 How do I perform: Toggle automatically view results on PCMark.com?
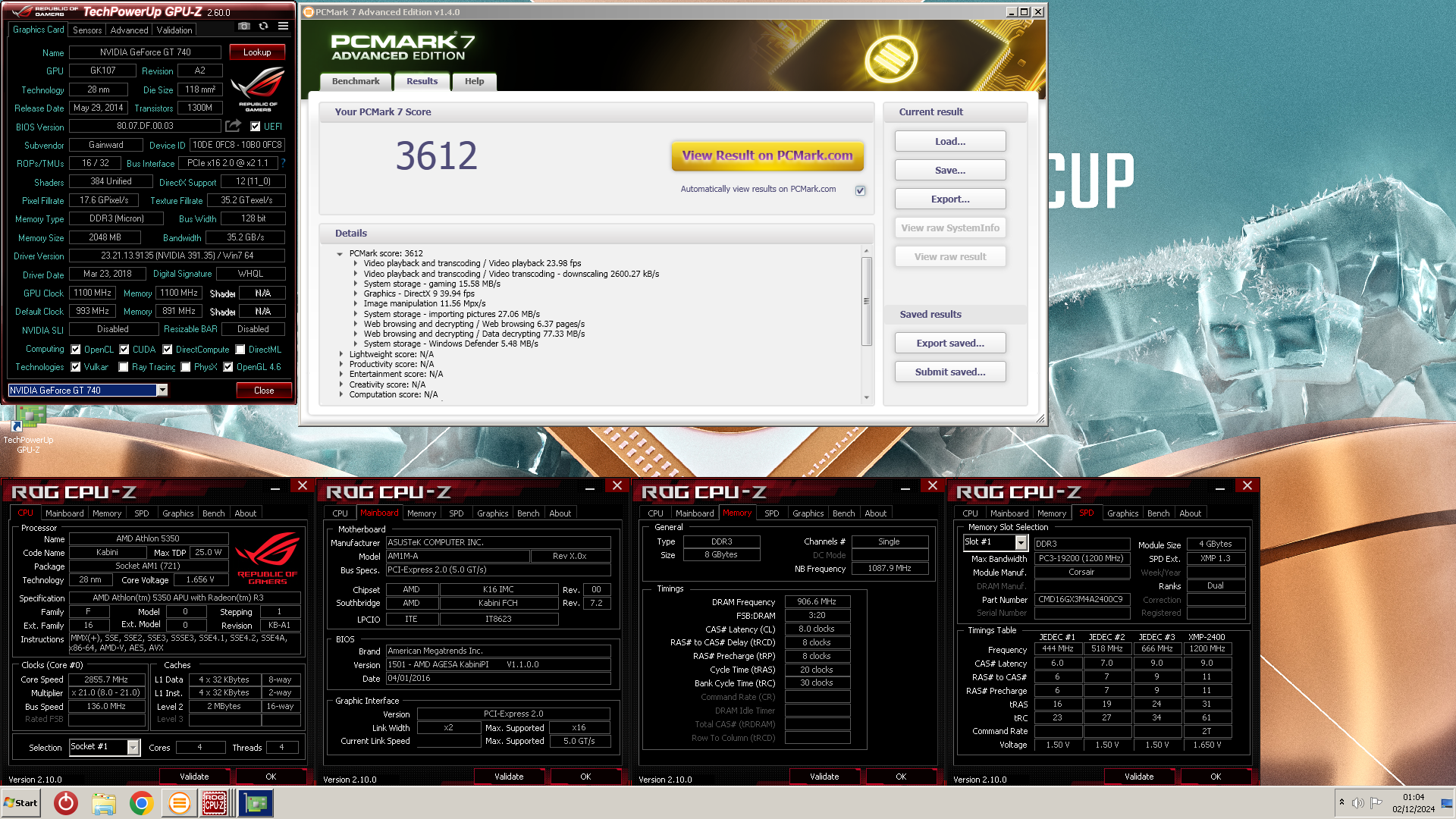(861, 190)
